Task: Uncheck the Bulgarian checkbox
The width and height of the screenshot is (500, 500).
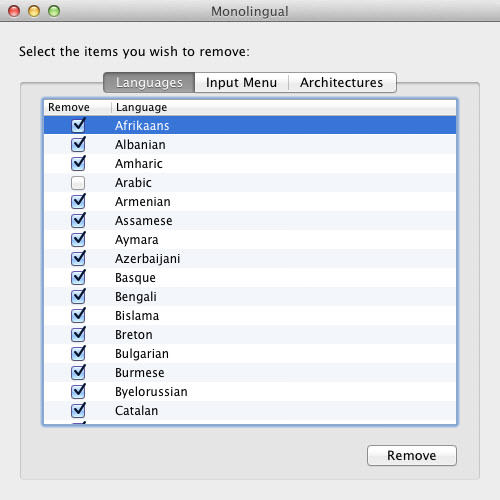Action: tap(78, 354)
